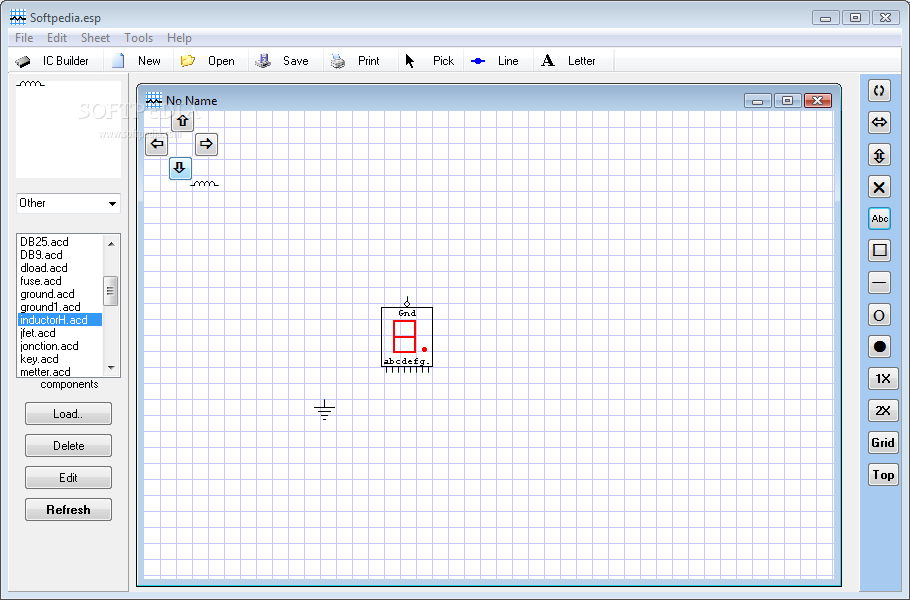Viewport: 910px width, 600px height.
Task: Click the rotate component icon in right panel
Action: [879, 91]
